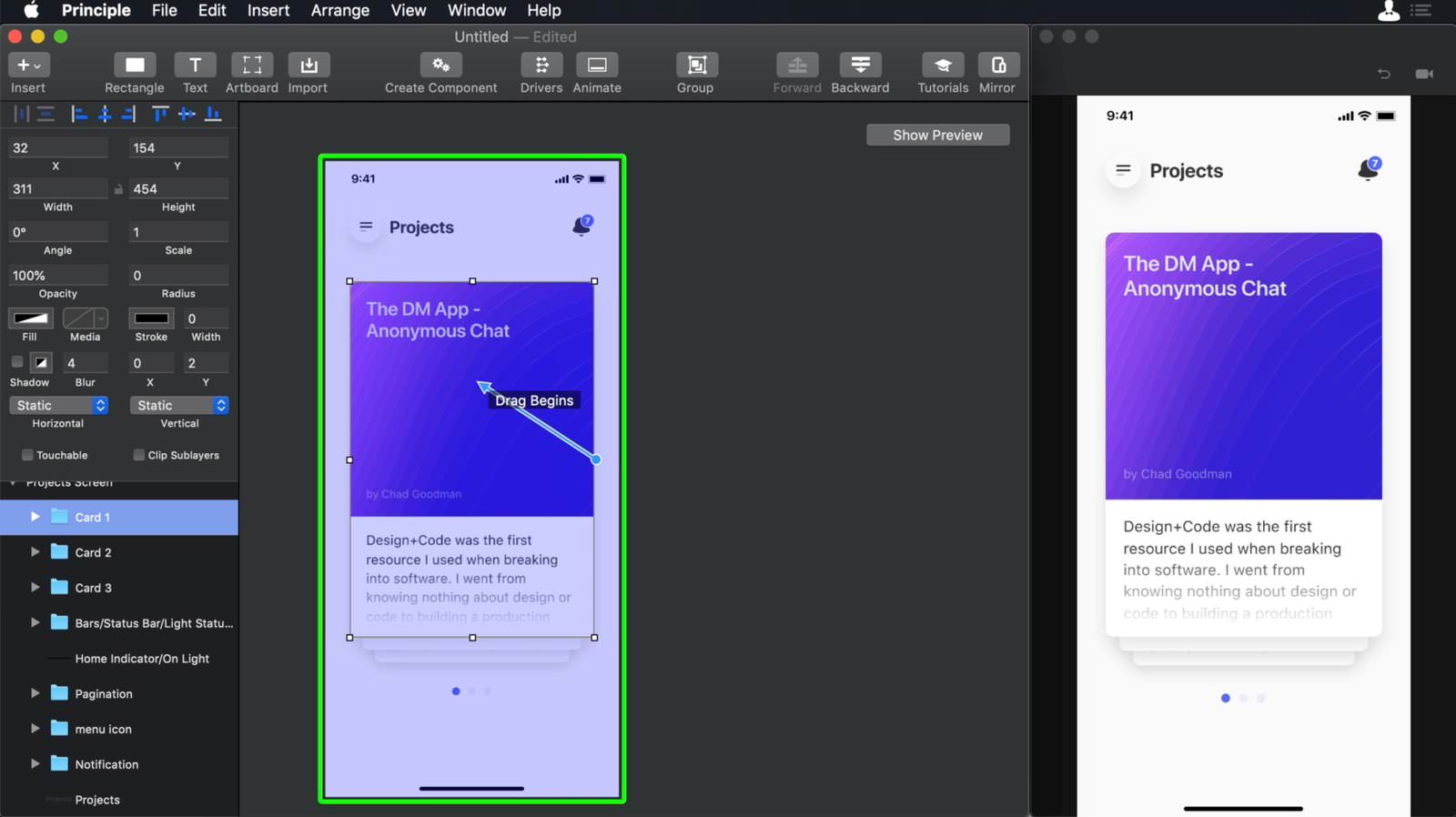Screen dimensions: 1456x817
Task: Click the Shadow color swatch
Action: pyautogui.click(x=41, y=362)
